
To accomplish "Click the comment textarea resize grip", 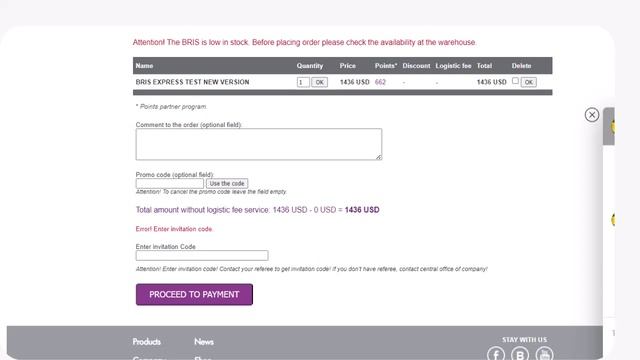I will pos(379,157).
